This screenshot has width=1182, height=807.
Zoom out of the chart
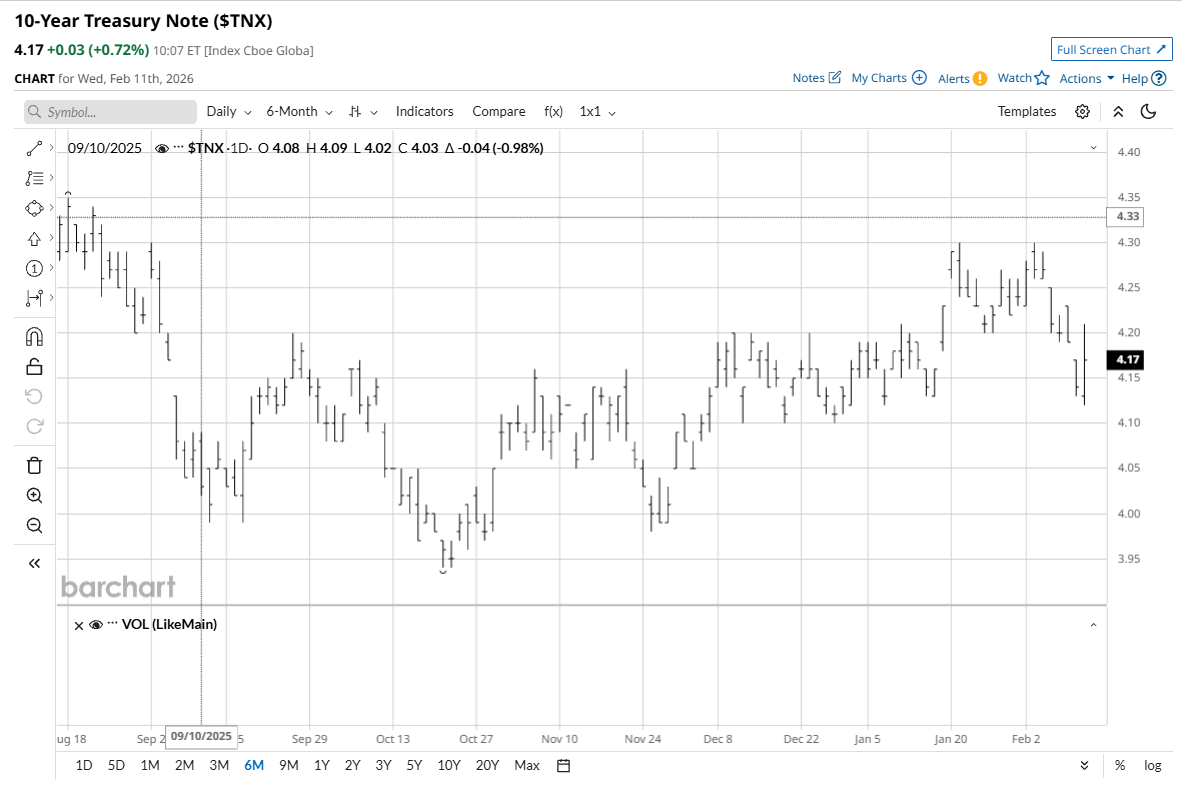34,525
